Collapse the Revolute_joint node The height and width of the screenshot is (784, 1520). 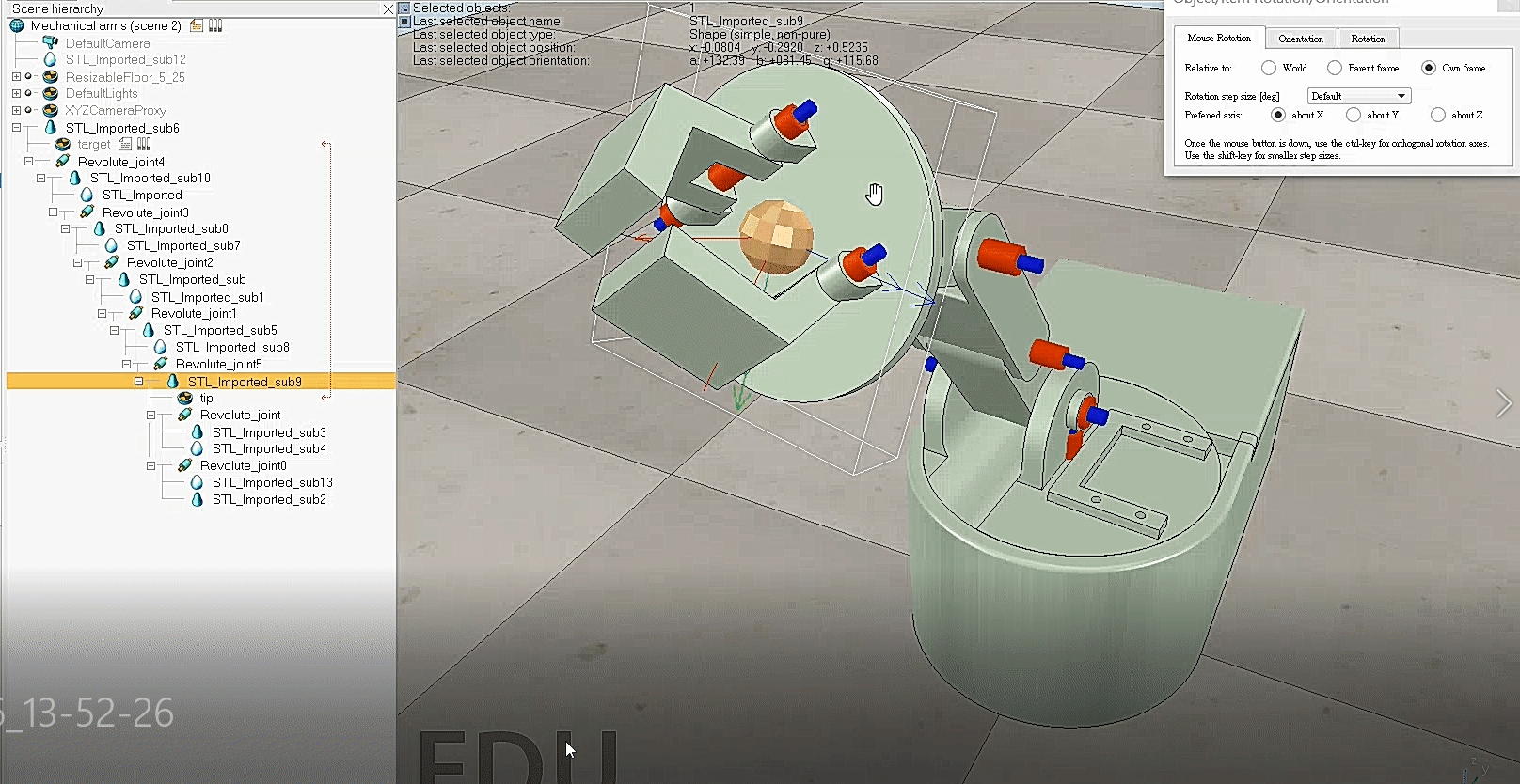[150, 415]
